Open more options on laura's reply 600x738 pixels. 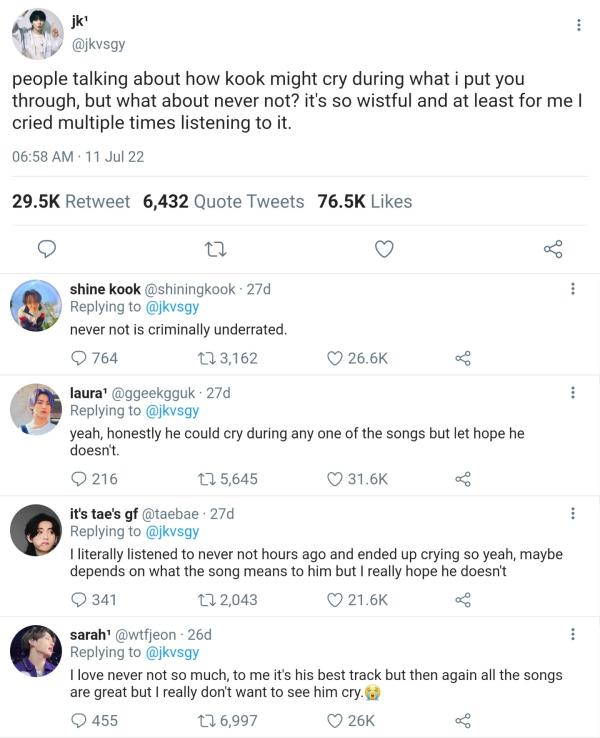point(572,393)
